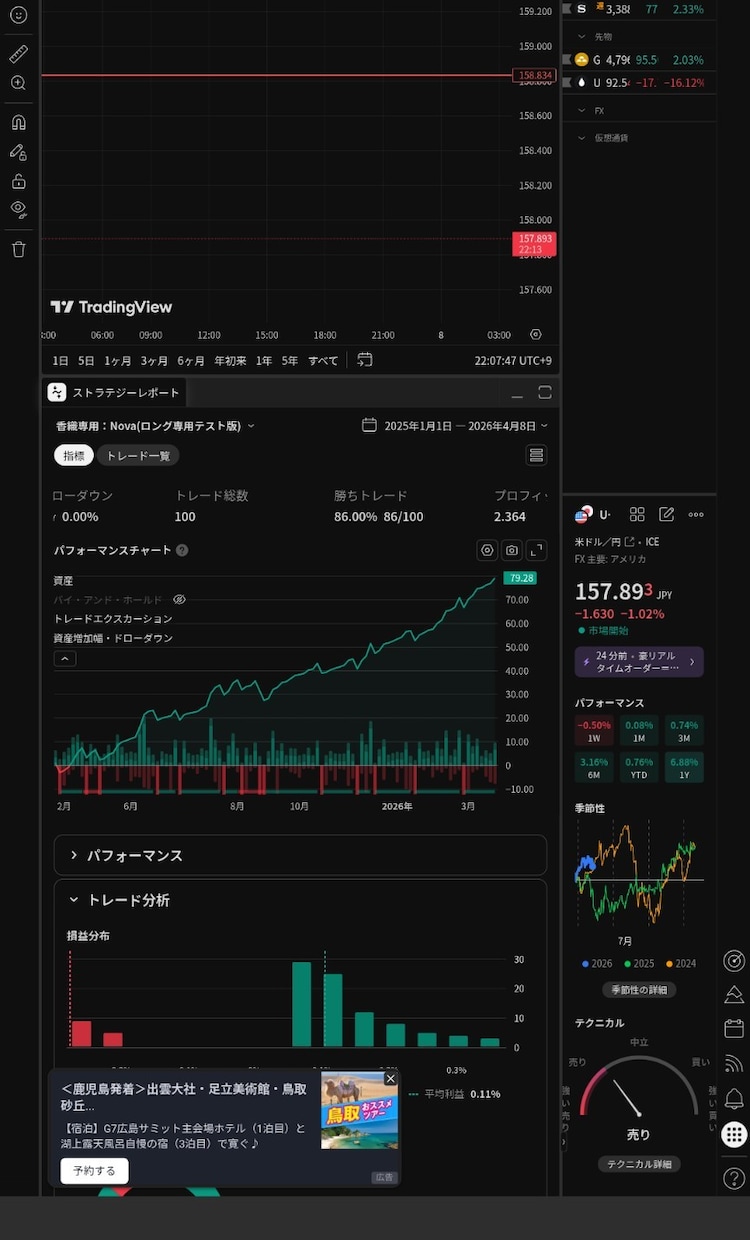The height and width of the screenshot is (1240, 750).
Task: Select the 1日 time range
Action: pyautogui.click(x=61, y=360)
